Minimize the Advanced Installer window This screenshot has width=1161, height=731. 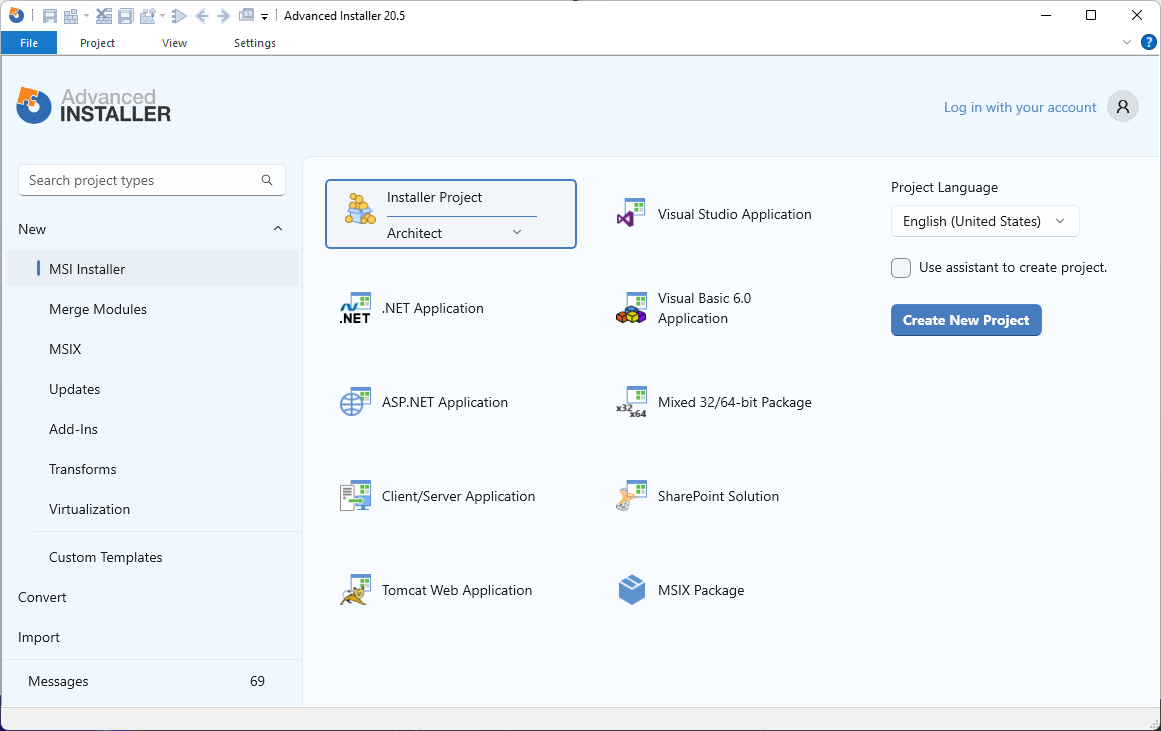pos(1045,16)
